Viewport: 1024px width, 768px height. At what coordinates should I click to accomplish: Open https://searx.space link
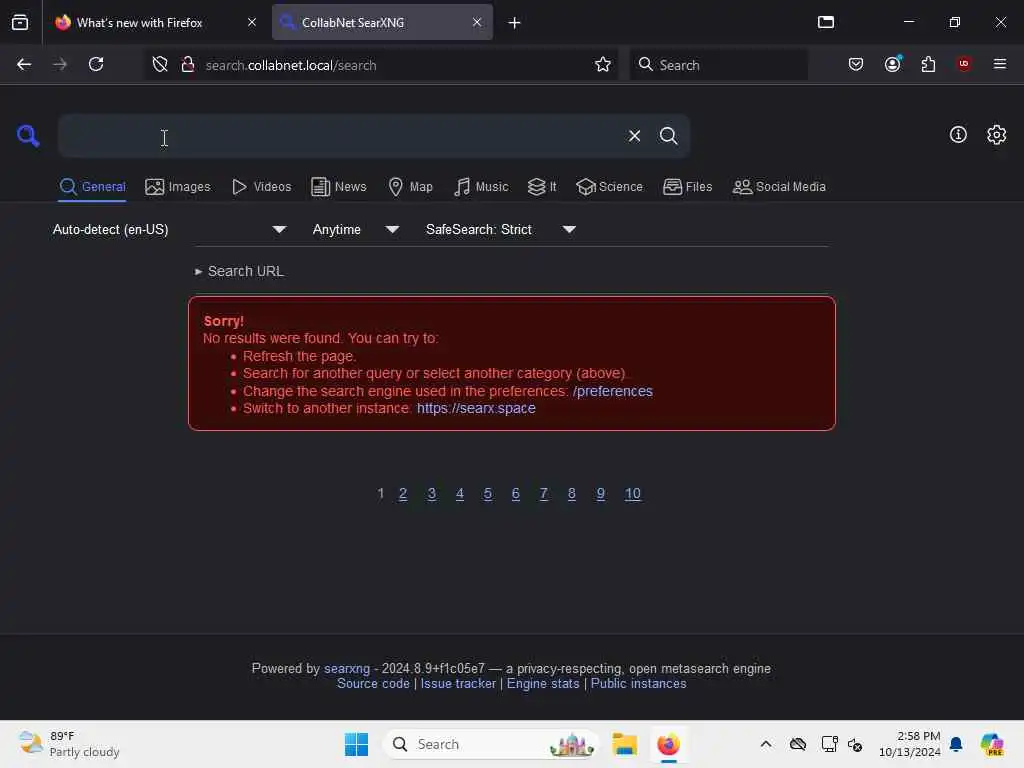(x=476, y=408)
